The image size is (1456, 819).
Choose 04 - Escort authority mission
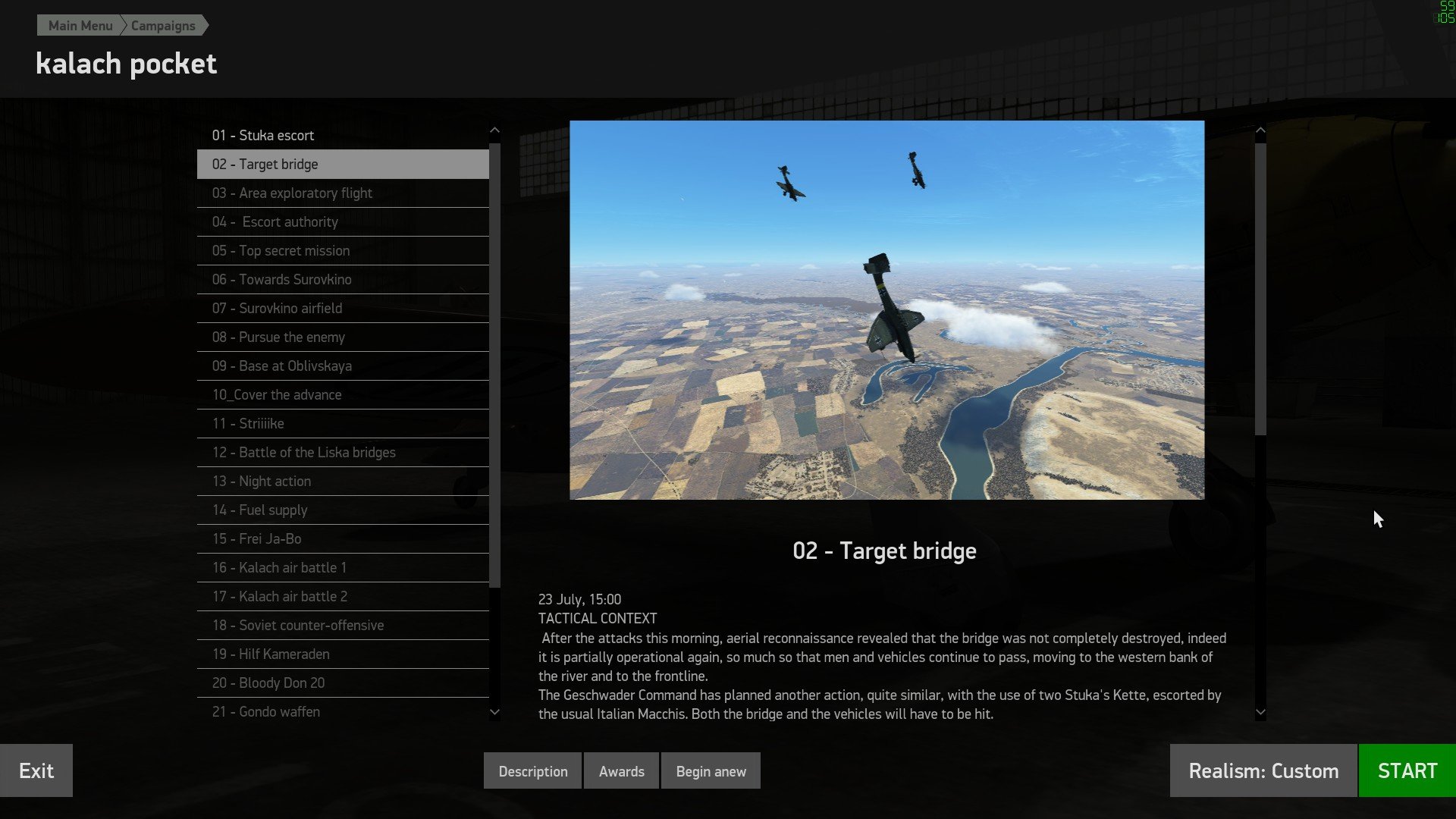343,221
